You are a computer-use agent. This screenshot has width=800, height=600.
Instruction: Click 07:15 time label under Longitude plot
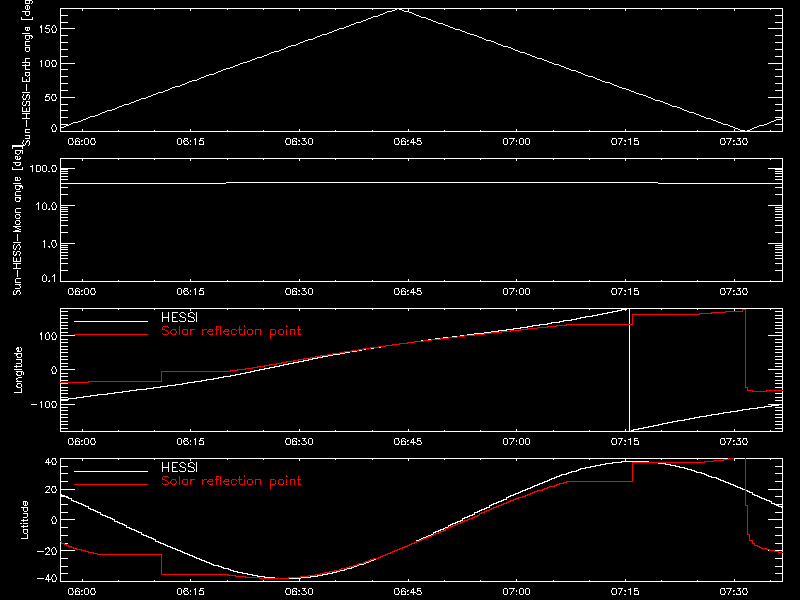625,441
